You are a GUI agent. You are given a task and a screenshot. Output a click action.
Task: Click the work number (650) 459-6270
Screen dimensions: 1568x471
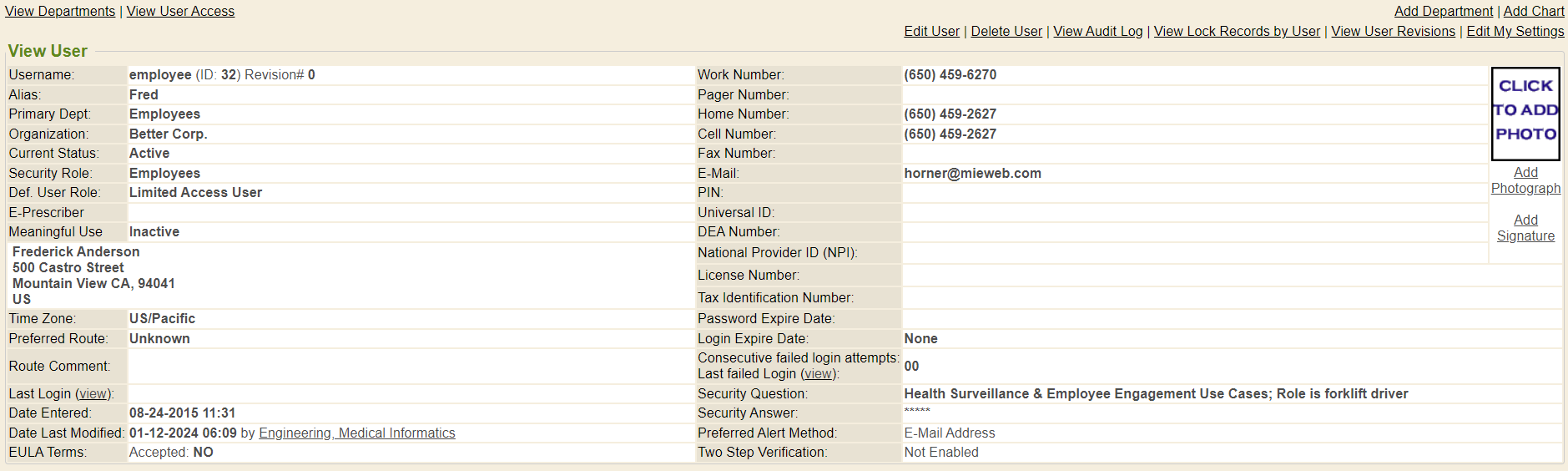pyautogui.click(x=950, y=74)
